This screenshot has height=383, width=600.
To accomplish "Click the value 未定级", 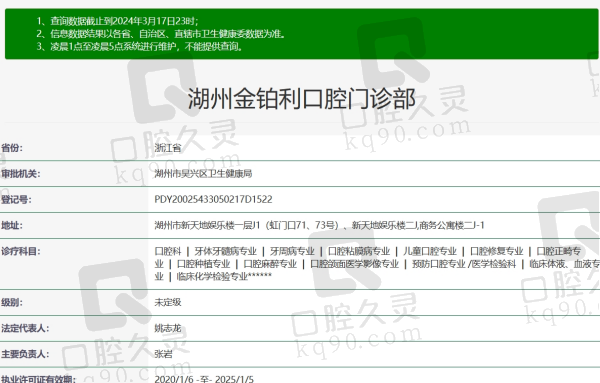I will pos(168,303).
